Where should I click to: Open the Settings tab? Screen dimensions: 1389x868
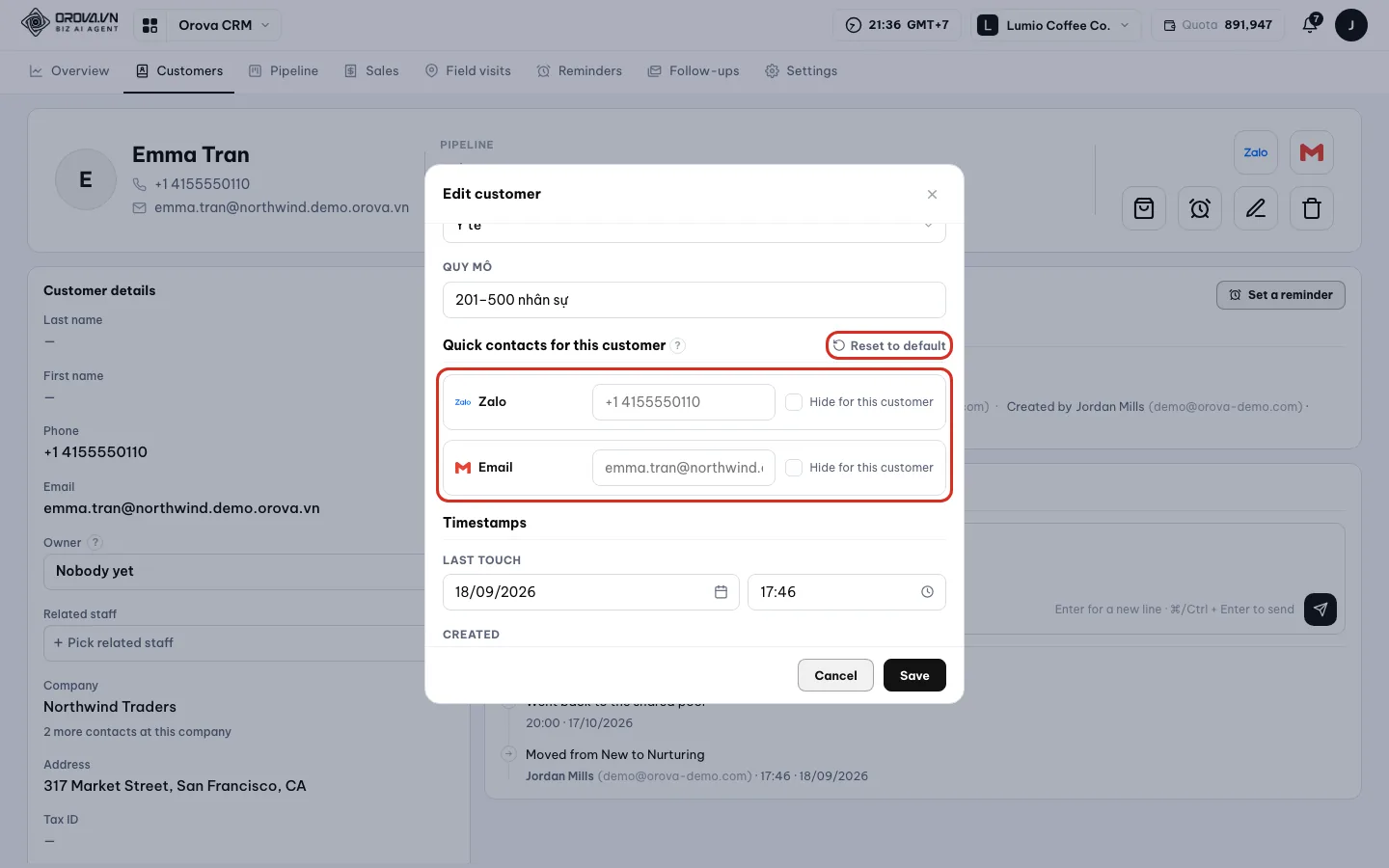pos(801,71)
